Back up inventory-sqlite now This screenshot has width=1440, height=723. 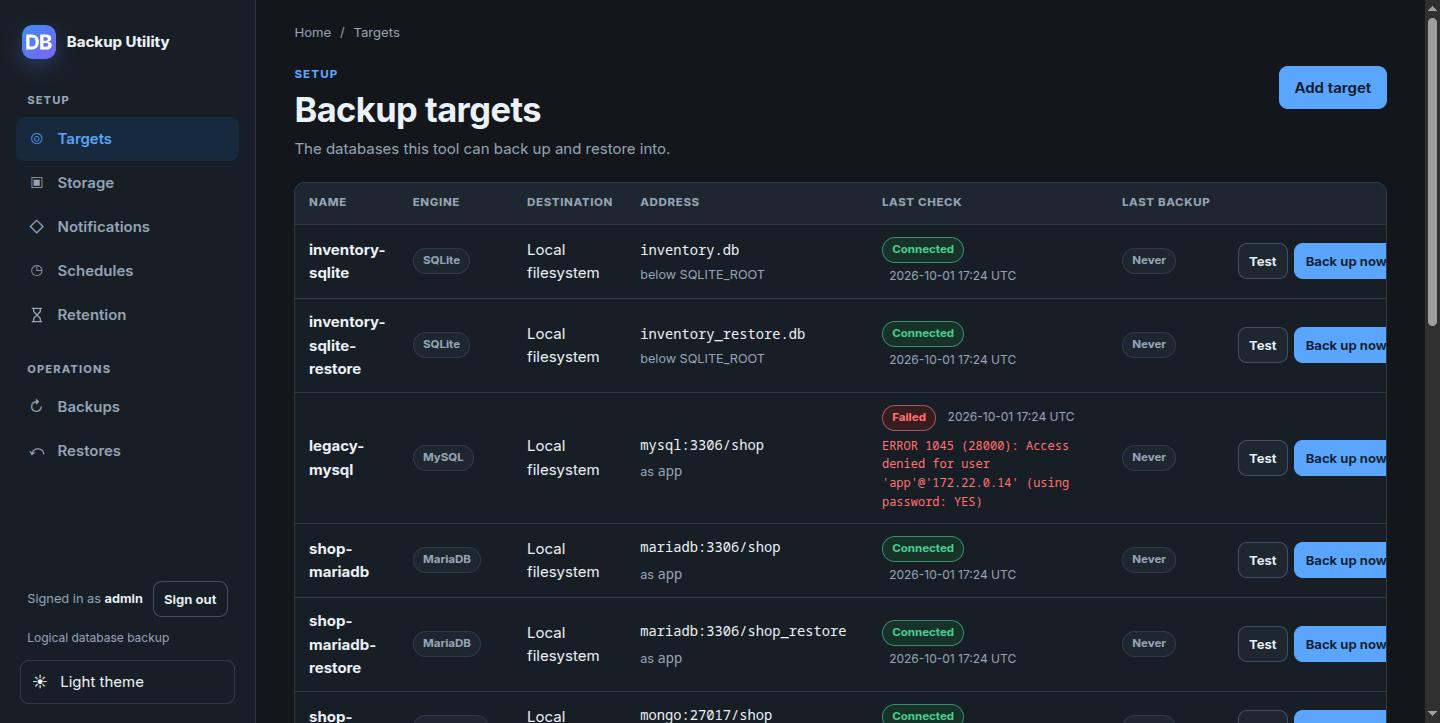[x=1340, y=261]
